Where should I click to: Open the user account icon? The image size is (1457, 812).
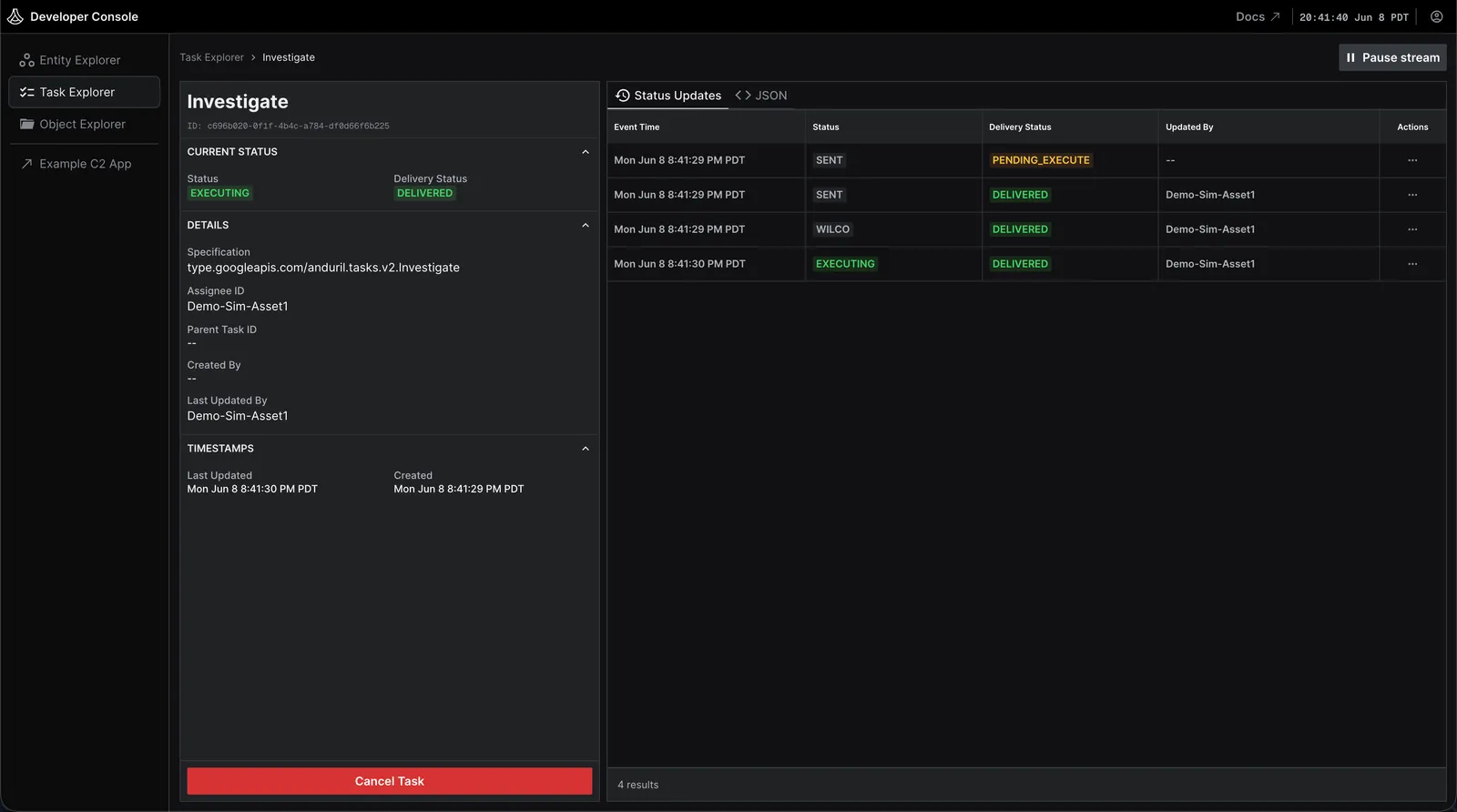(1437, 16)
